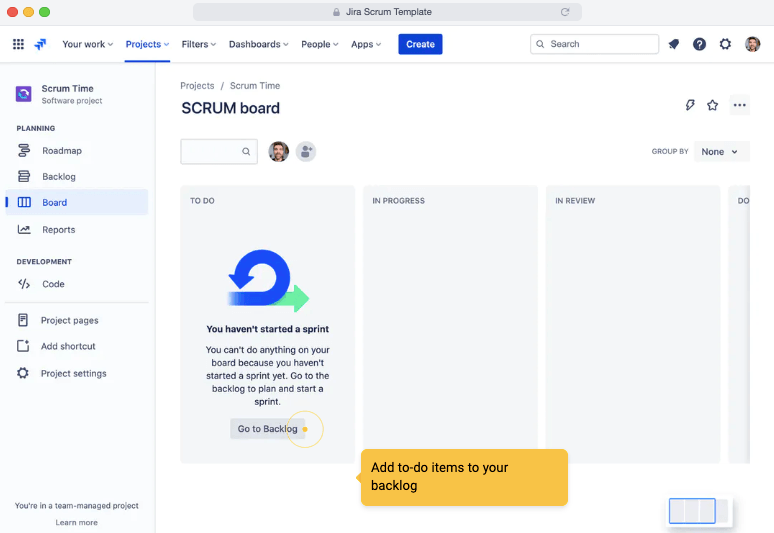Star the SCRUM board
This screenshot has height=533, width=774.
pos(712,105)
